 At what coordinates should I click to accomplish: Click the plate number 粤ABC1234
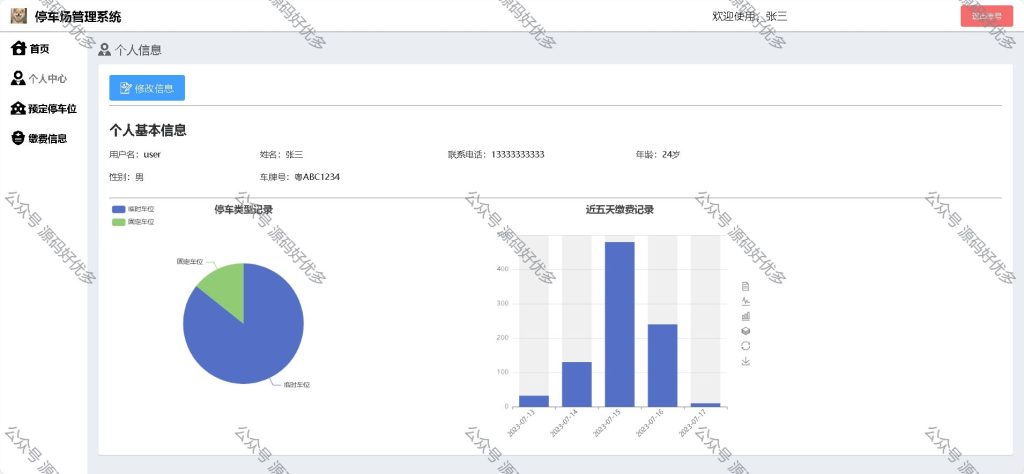click(317, 177)
